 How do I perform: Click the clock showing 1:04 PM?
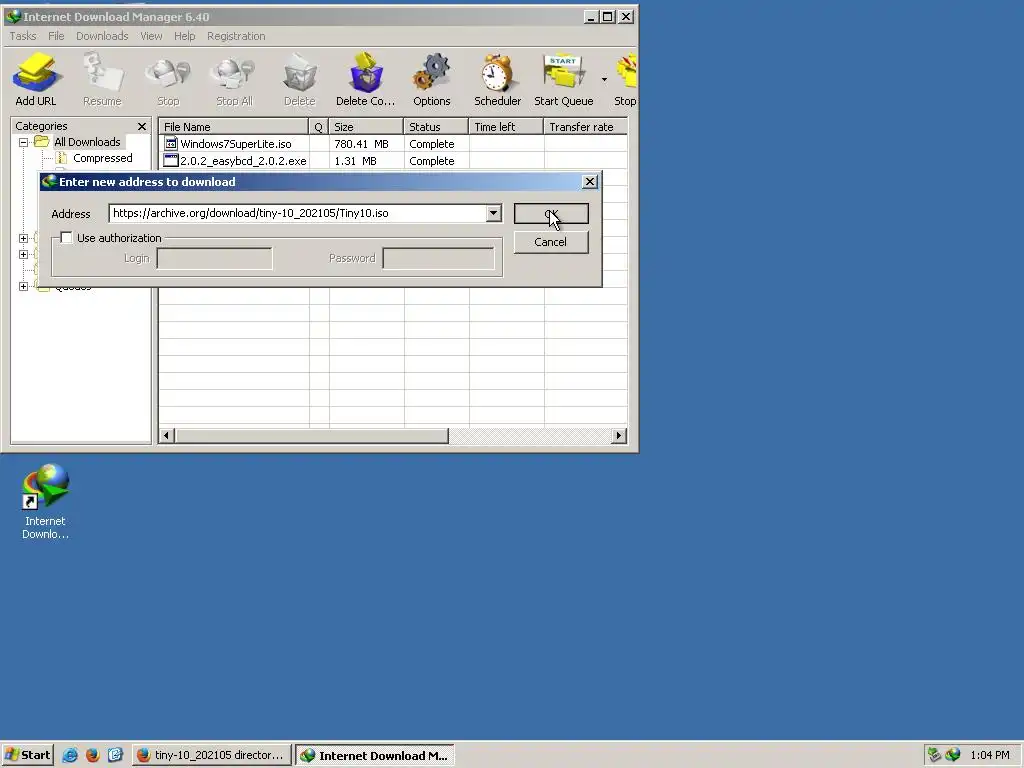tap(990, 755)
